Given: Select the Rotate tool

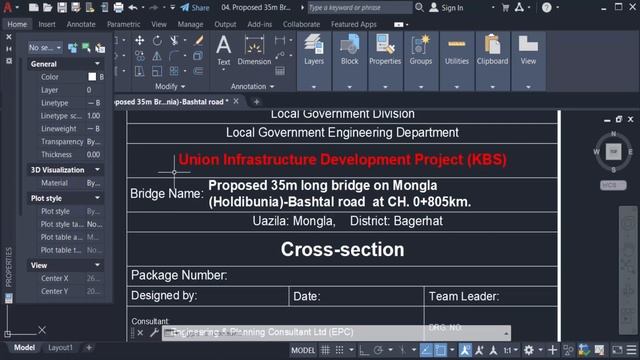Looking at the screenshot, I should point(157,40).
